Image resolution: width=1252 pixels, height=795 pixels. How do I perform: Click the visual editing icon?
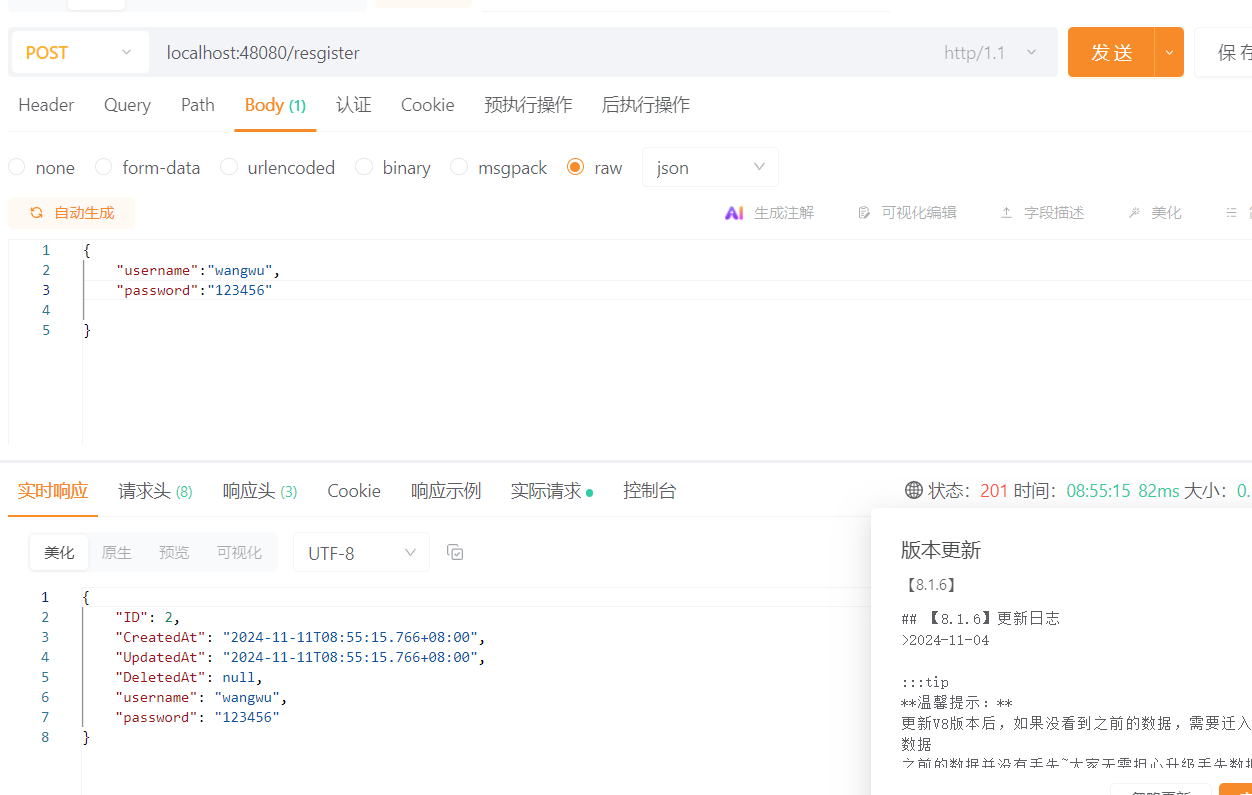(864, 213)
